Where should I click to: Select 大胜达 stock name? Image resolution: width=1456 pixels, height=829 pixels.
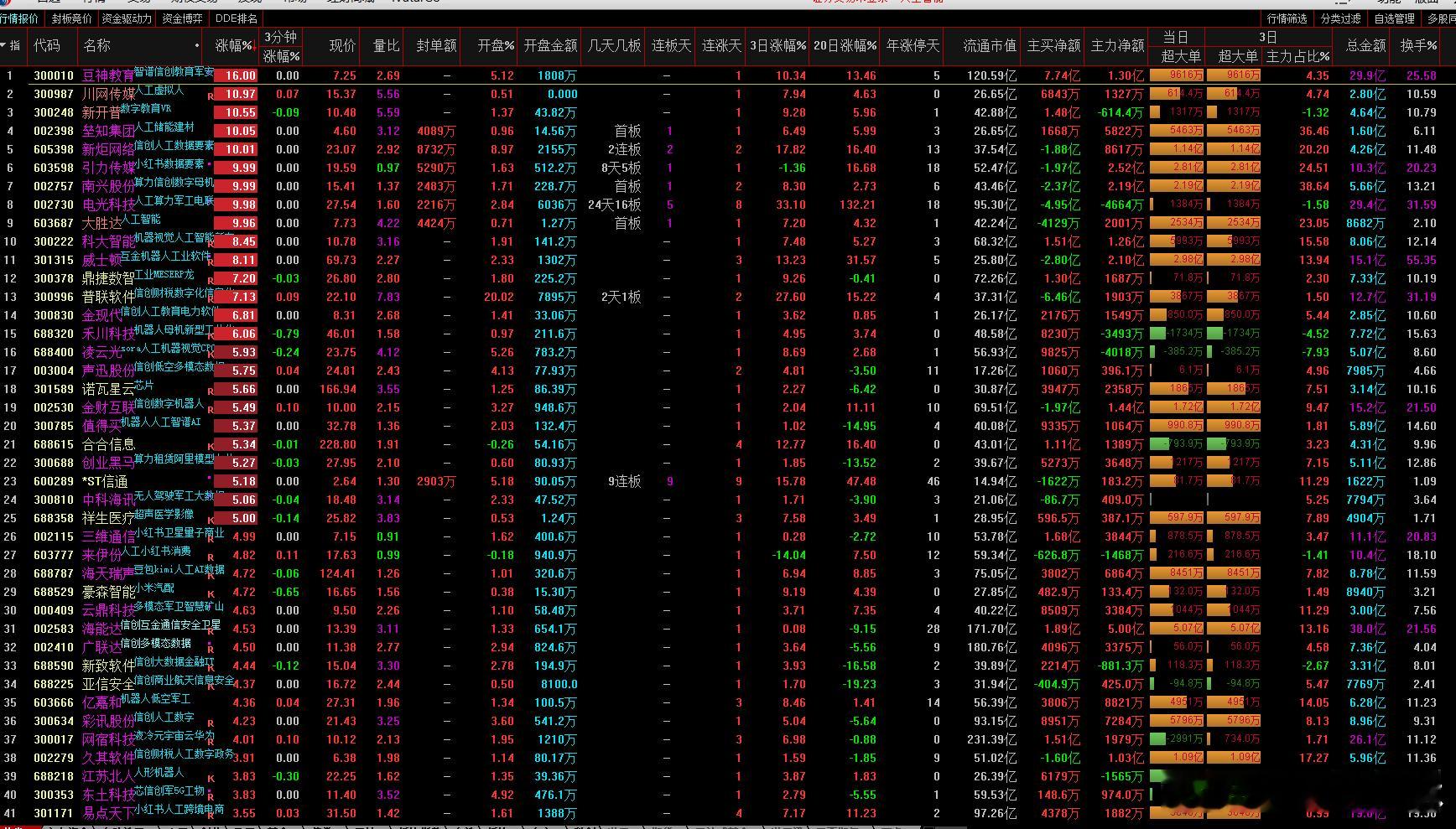[x=101, y=223]
